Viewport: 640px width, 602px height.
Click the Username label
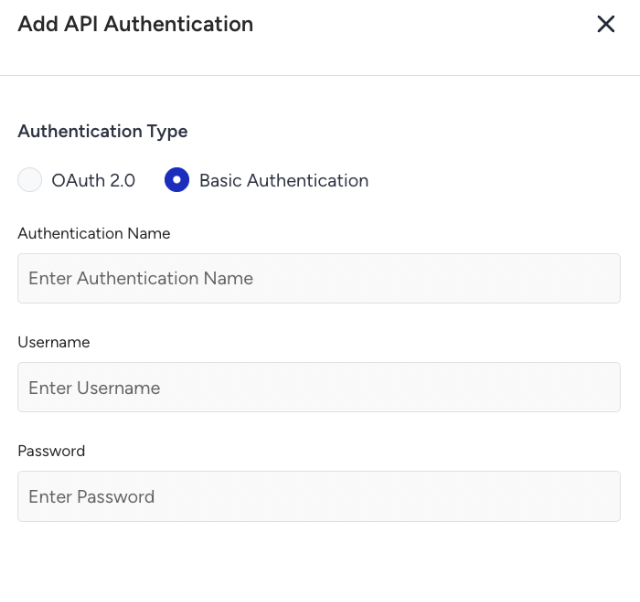pyautogui.click(x=53, y=342)
